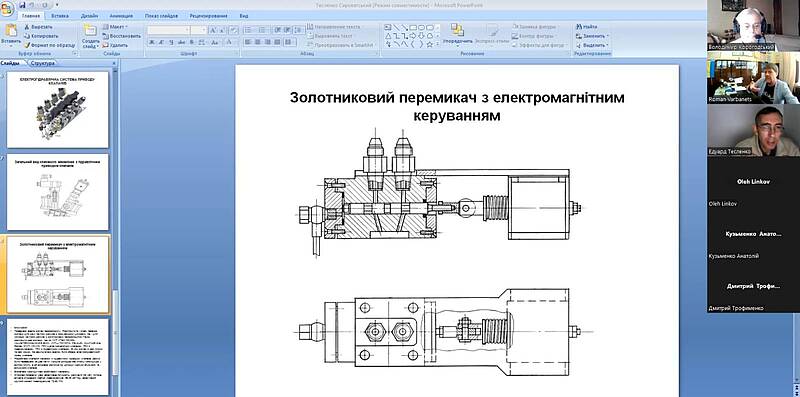Toggle underline Ч formatting button
The width and height of the screenshot is (800, 397).
[172, 42]
